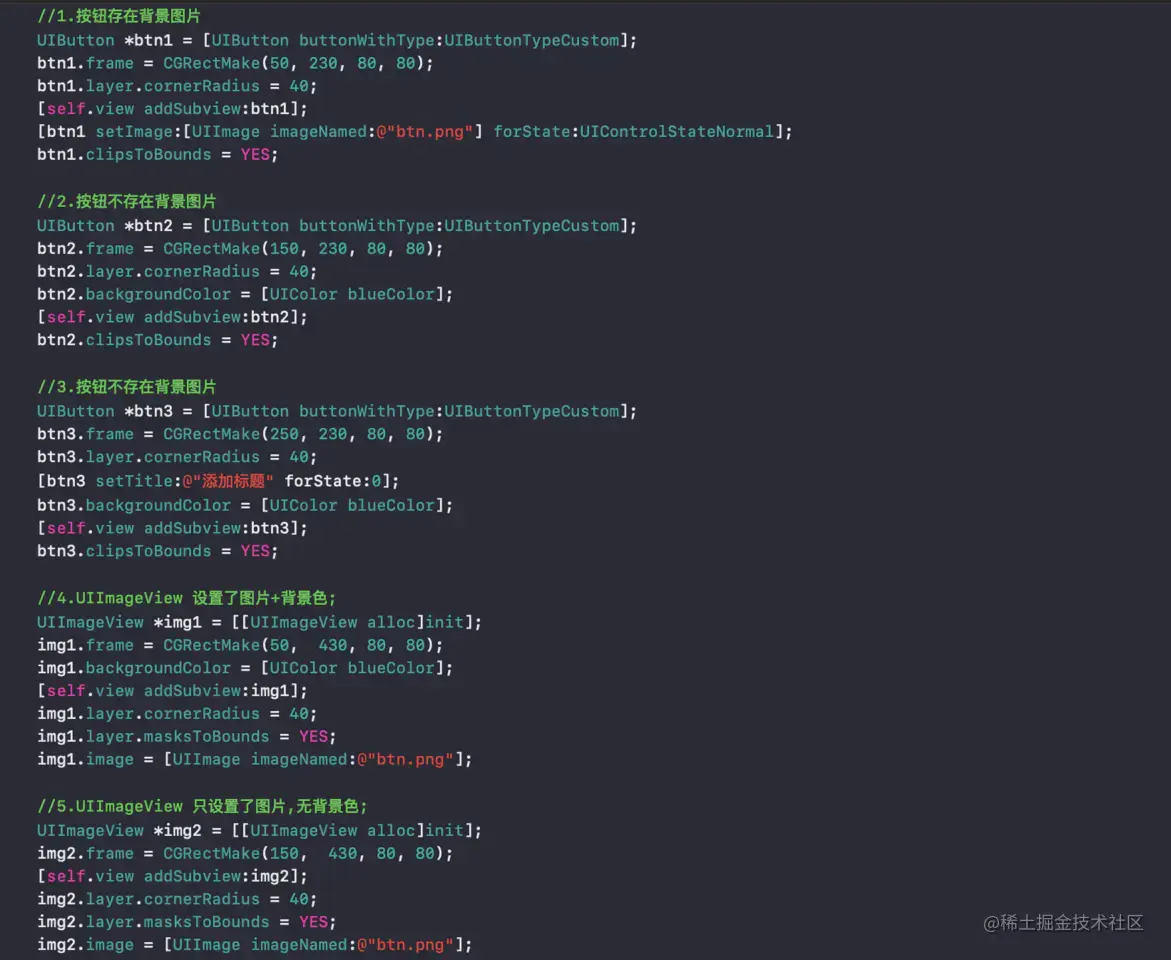
Task: Click 'btn1.frame = CGRectMake(50, 230, 80, 80);' line
Action: pos(235,64)
